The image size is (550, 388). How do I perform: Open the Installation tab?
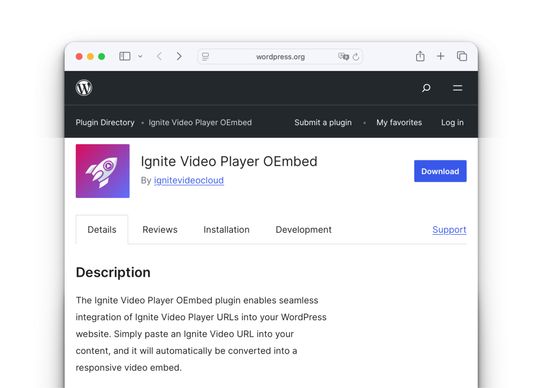226,230
